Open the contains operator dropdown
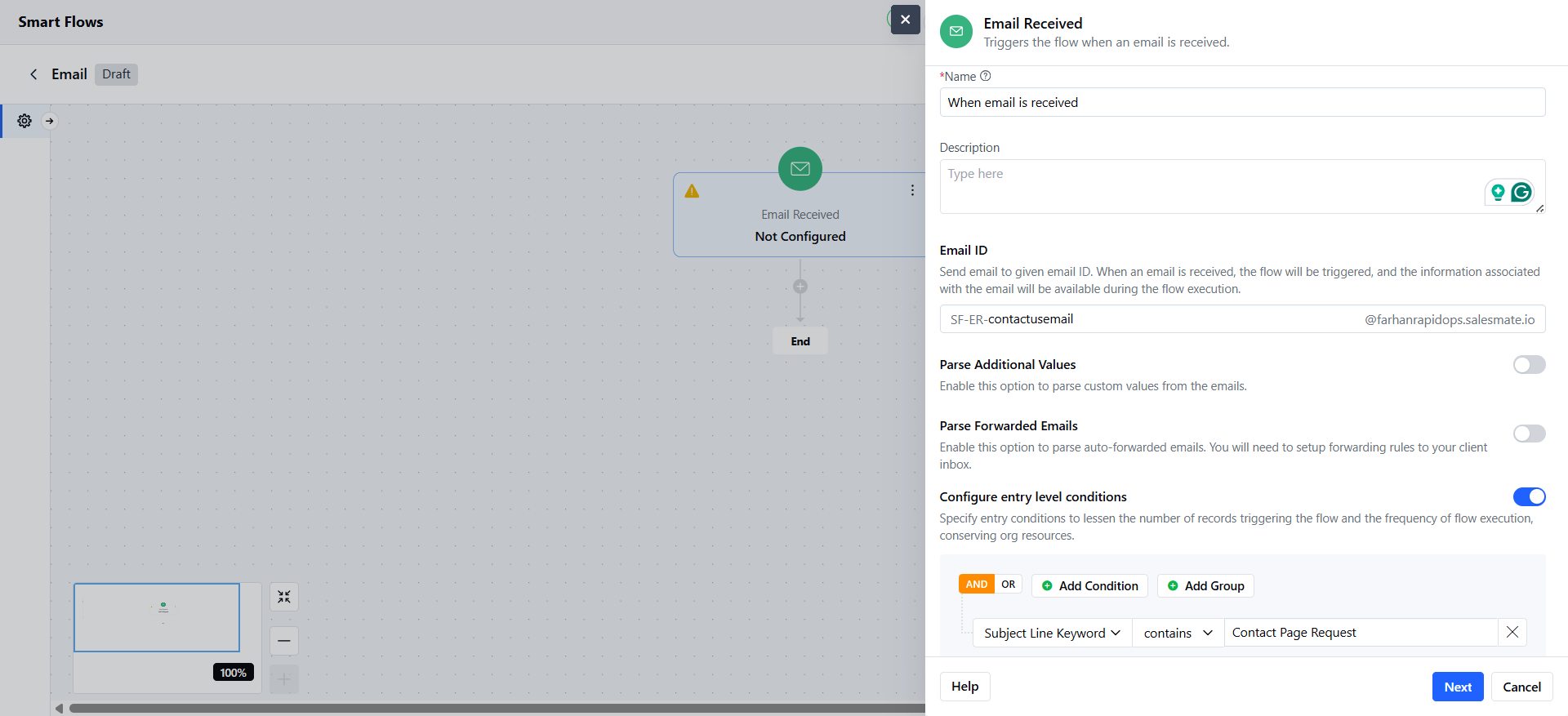The image size is (1568, 716). point(1178,633)
